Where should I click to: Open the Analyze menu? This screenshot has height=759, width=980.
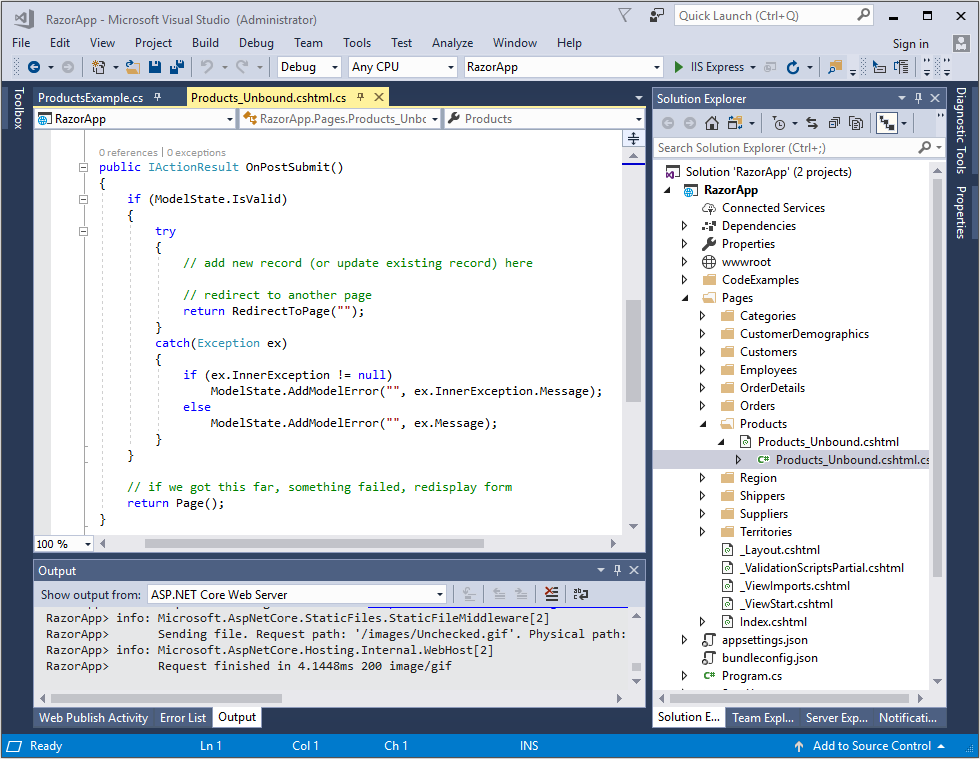pyautogui.click(x=452, y=43)
